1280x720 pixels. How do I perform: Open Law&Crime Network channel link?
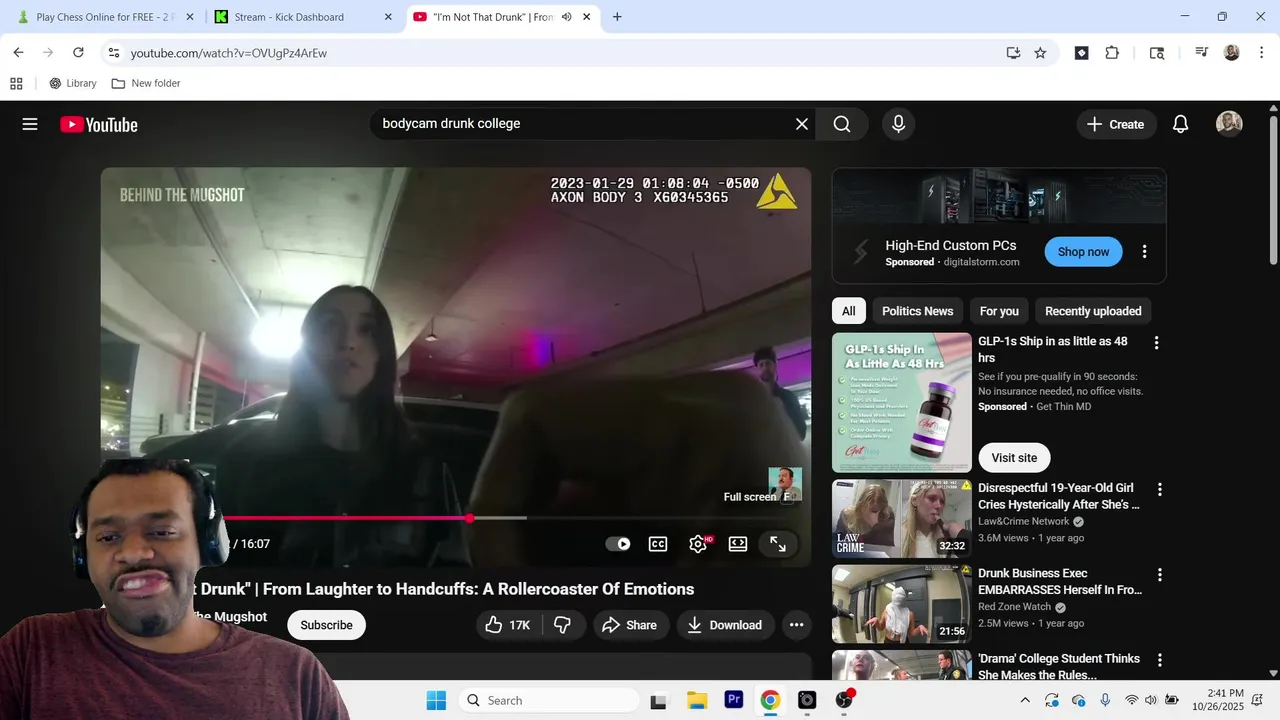point(1023,521)
